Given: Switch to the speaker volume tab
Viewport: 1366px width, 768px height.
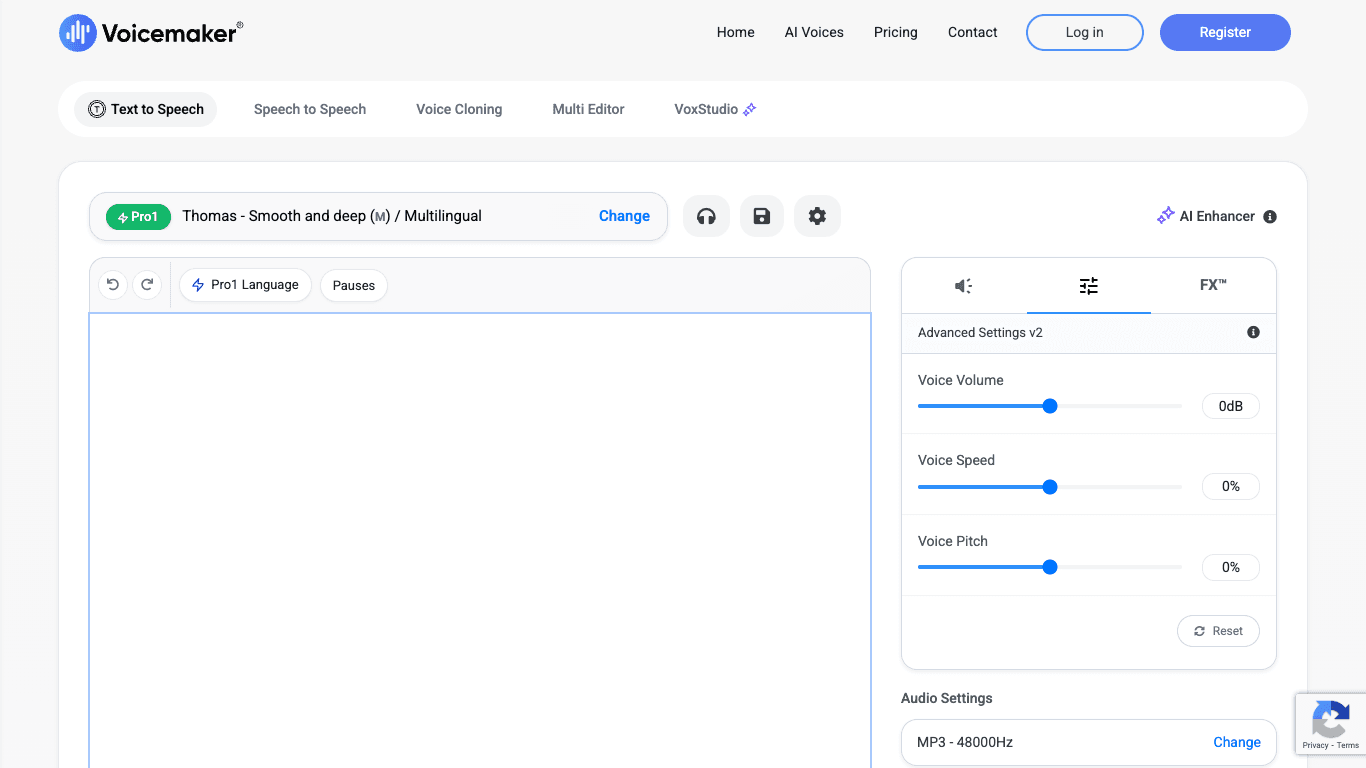Looking at the screenshot, I should 964,286.
